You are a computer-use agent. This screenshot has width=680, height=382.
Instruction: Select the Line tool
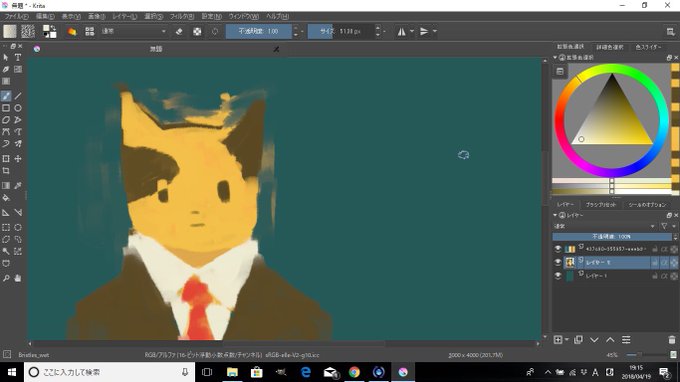point(18,96)
